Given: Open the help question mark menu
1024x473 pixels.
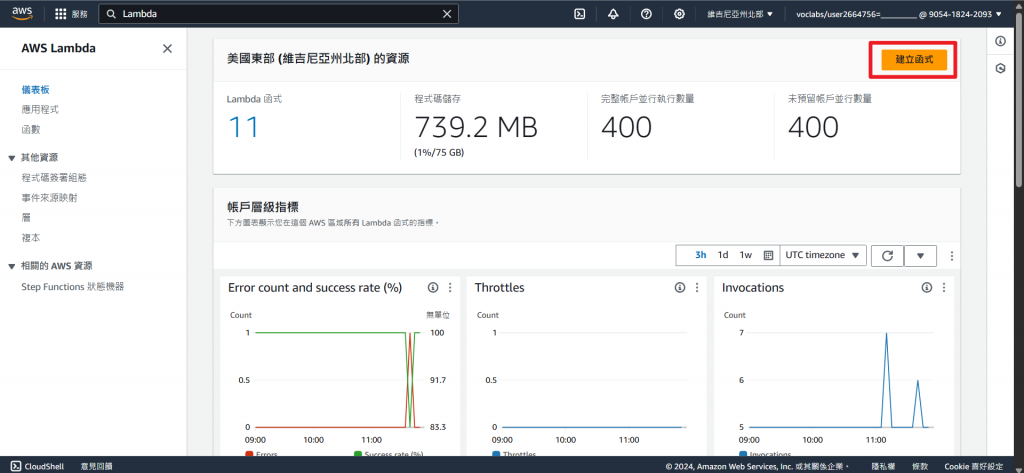Looking at the screenshot, I should point(646,14).
